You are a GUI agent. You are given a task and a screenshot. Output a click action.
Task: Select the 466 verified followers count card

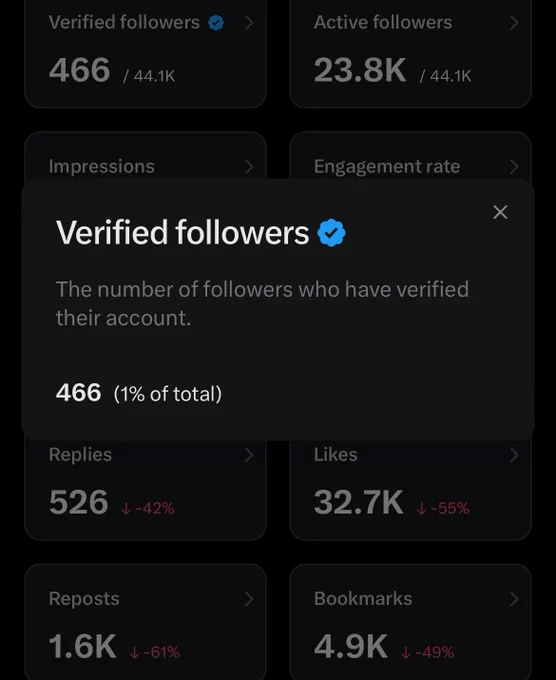[145, 54]
